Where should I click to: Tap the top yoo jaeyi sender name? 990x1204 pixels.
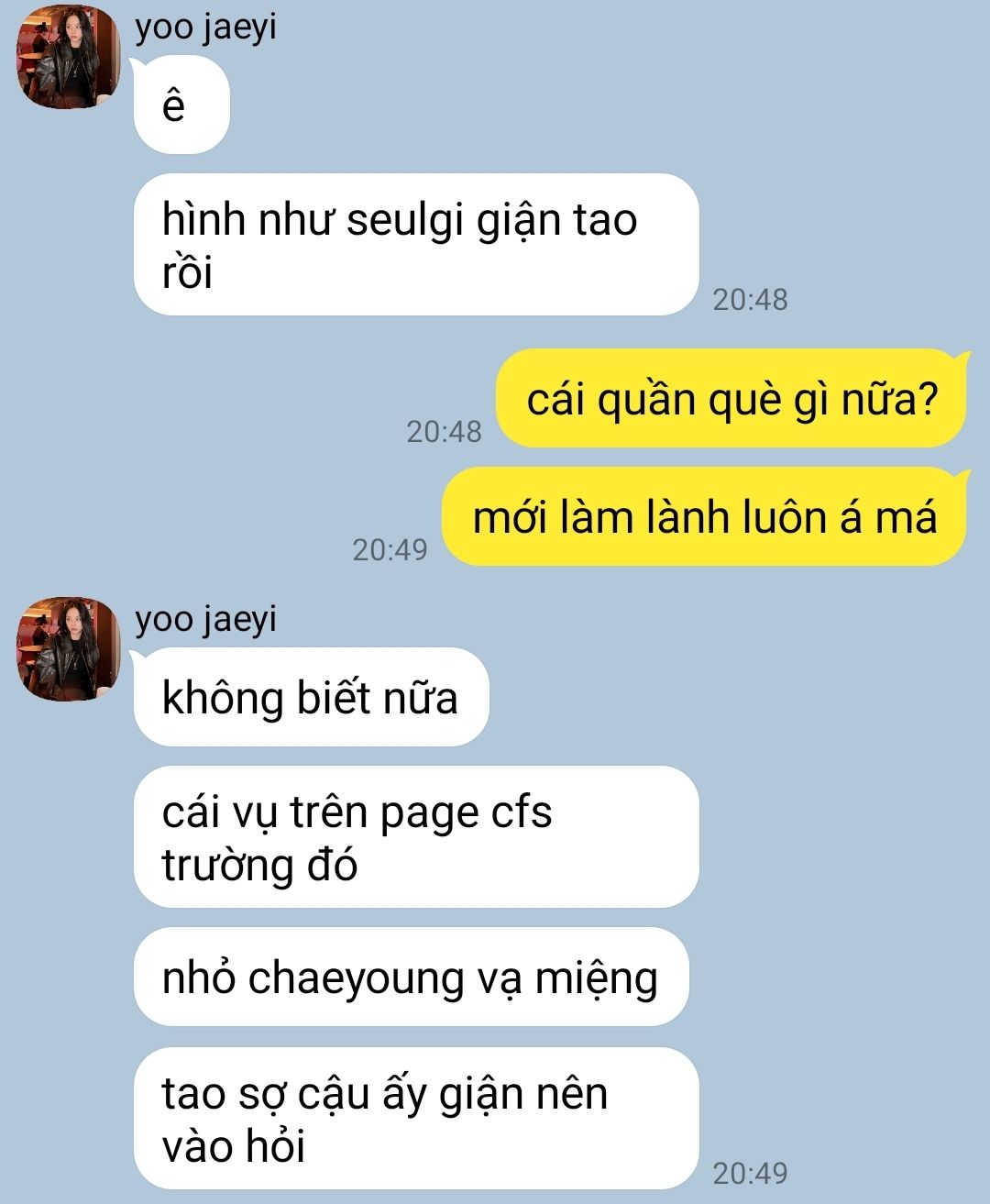pos(205,28)
